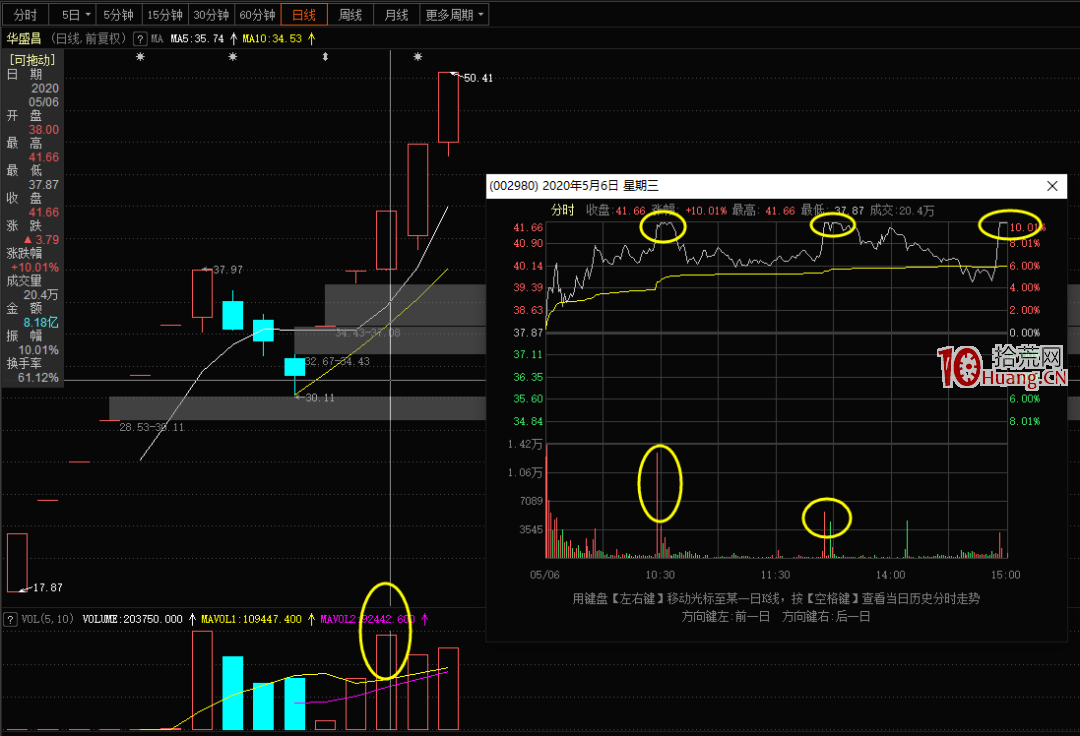The height and width of the screenshot is (736, 1080).
Task: Click the star marker above the 50.41 candle
Action: click(x=418, y=56)
